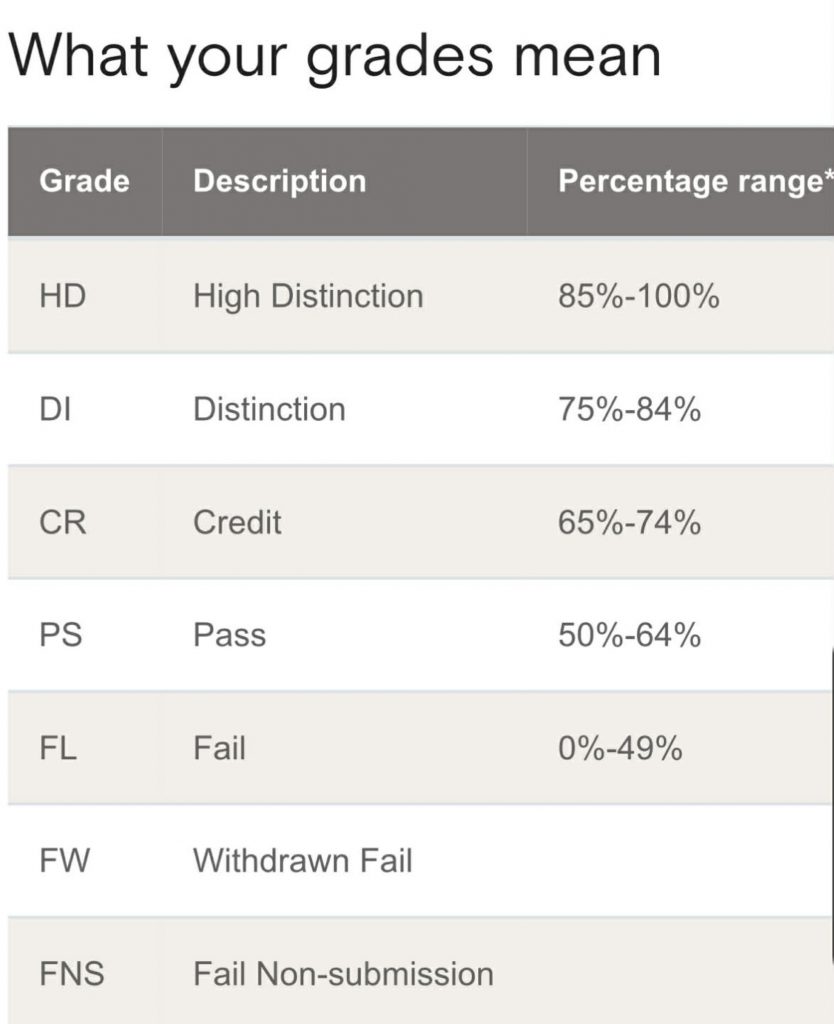
Task: Select the Description column header
Action: (x=279, y=181)
